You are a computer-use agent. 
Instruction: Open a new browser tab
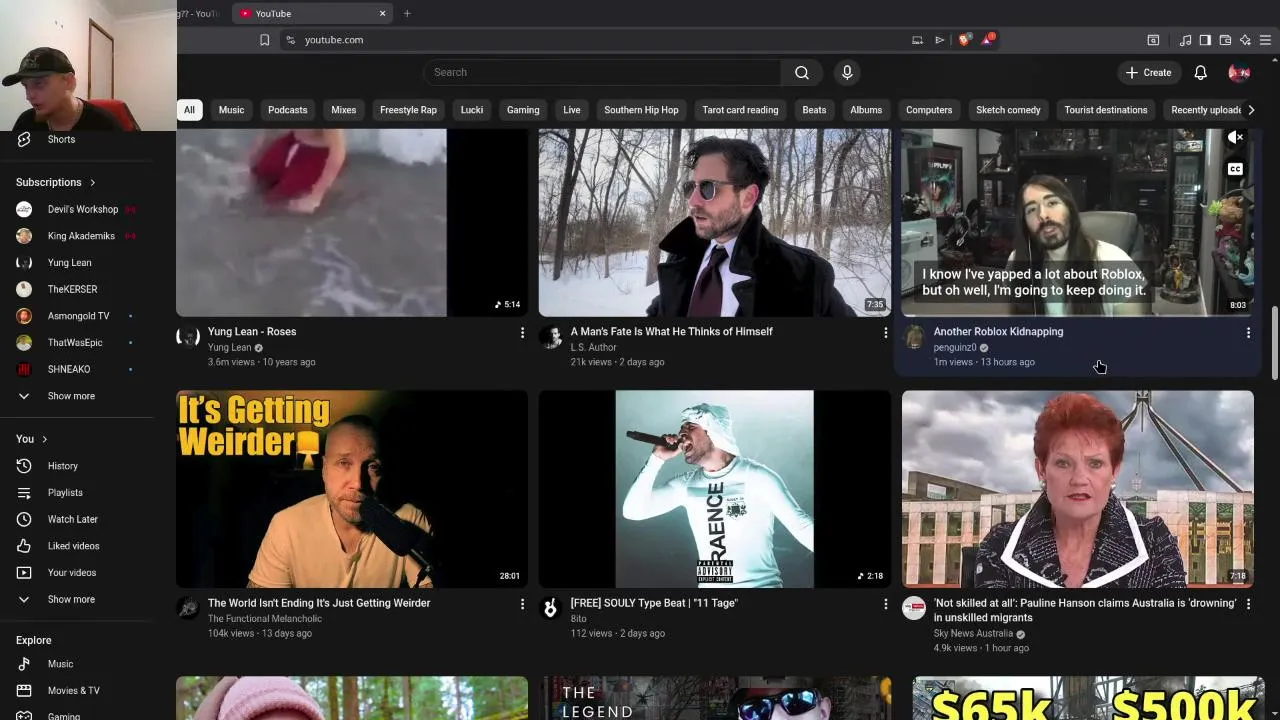[x=407, y=13]
